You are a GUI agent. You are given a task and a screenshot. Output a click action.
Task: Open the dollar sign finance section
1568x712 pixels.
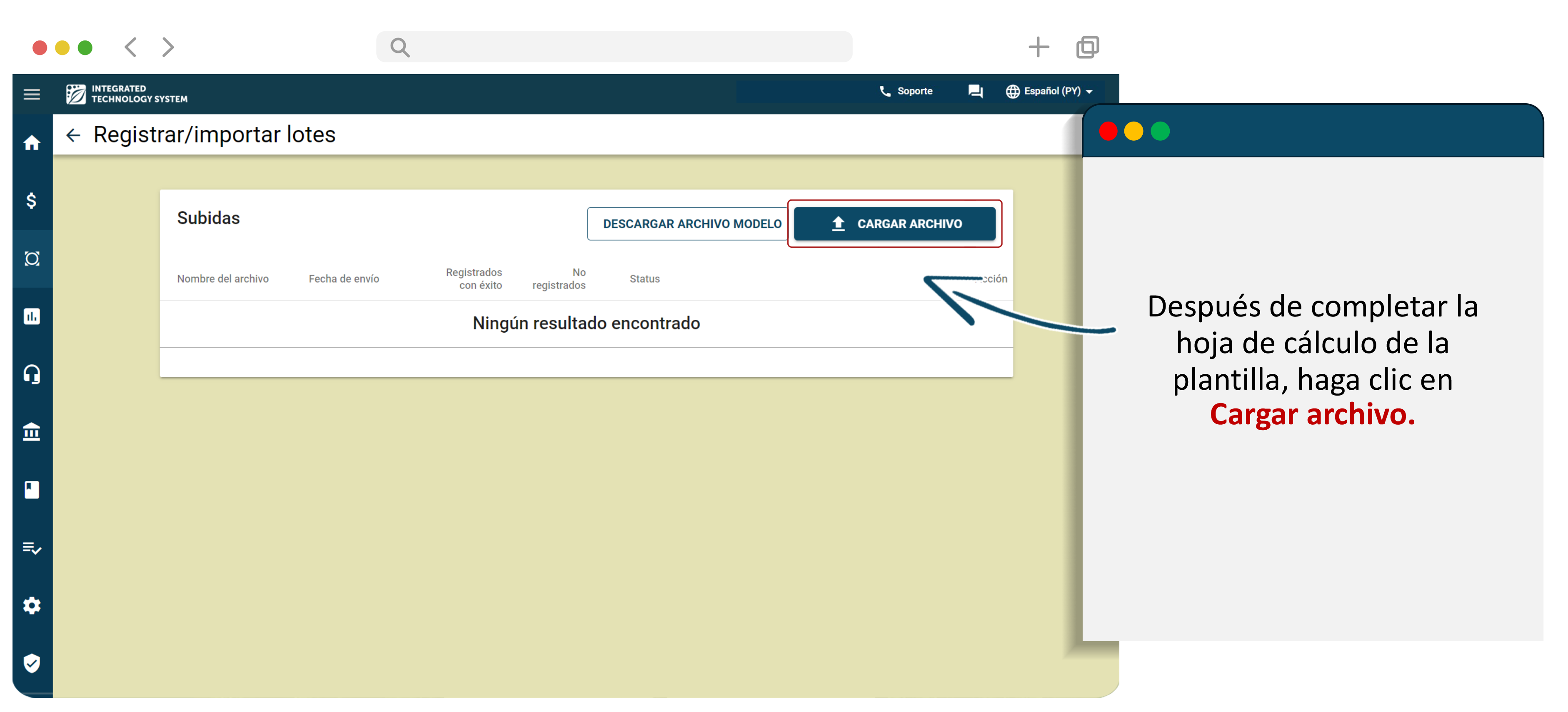point(32,200)
